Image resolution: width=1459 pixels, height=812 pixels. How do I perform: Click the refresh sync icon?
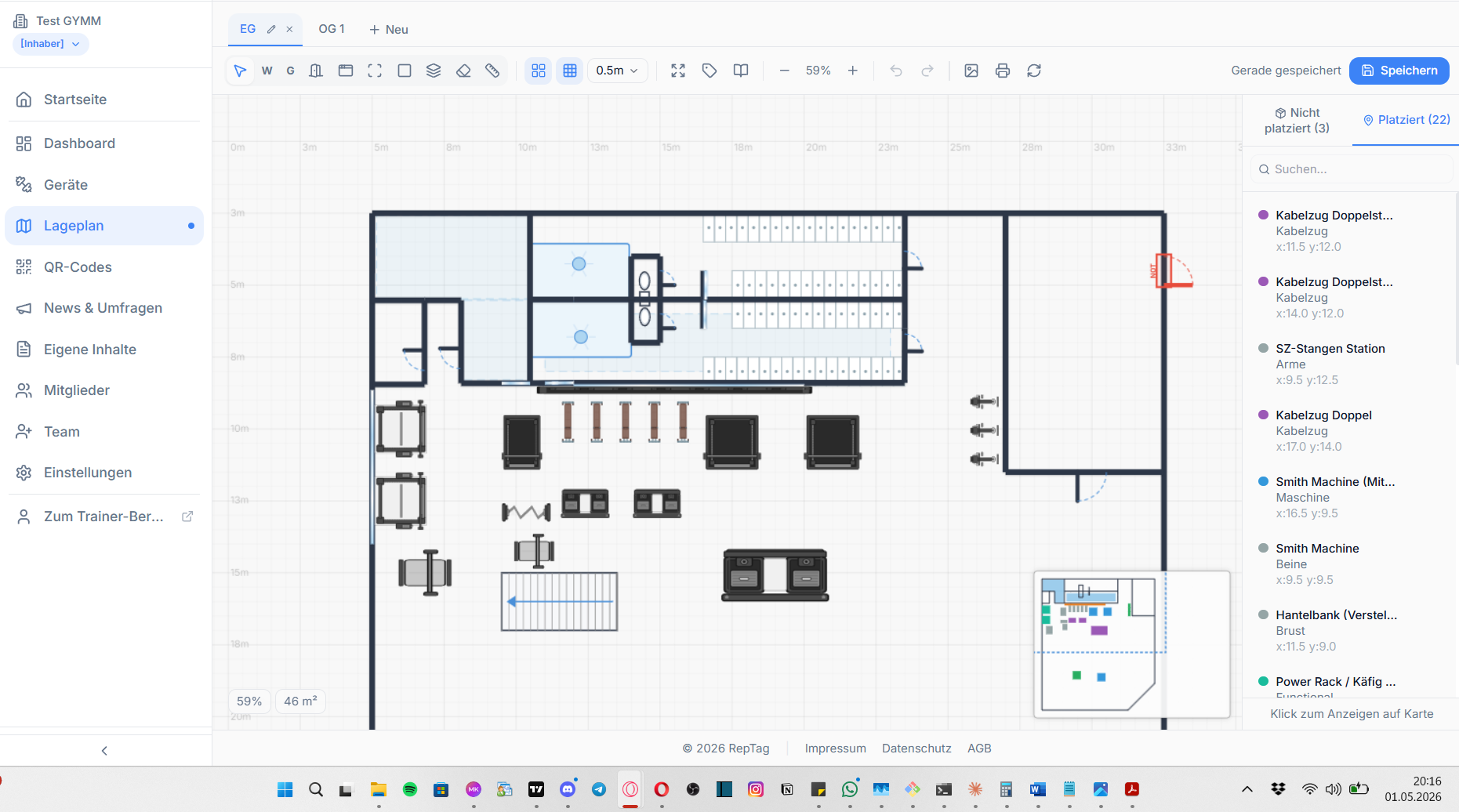point(1034,71)
